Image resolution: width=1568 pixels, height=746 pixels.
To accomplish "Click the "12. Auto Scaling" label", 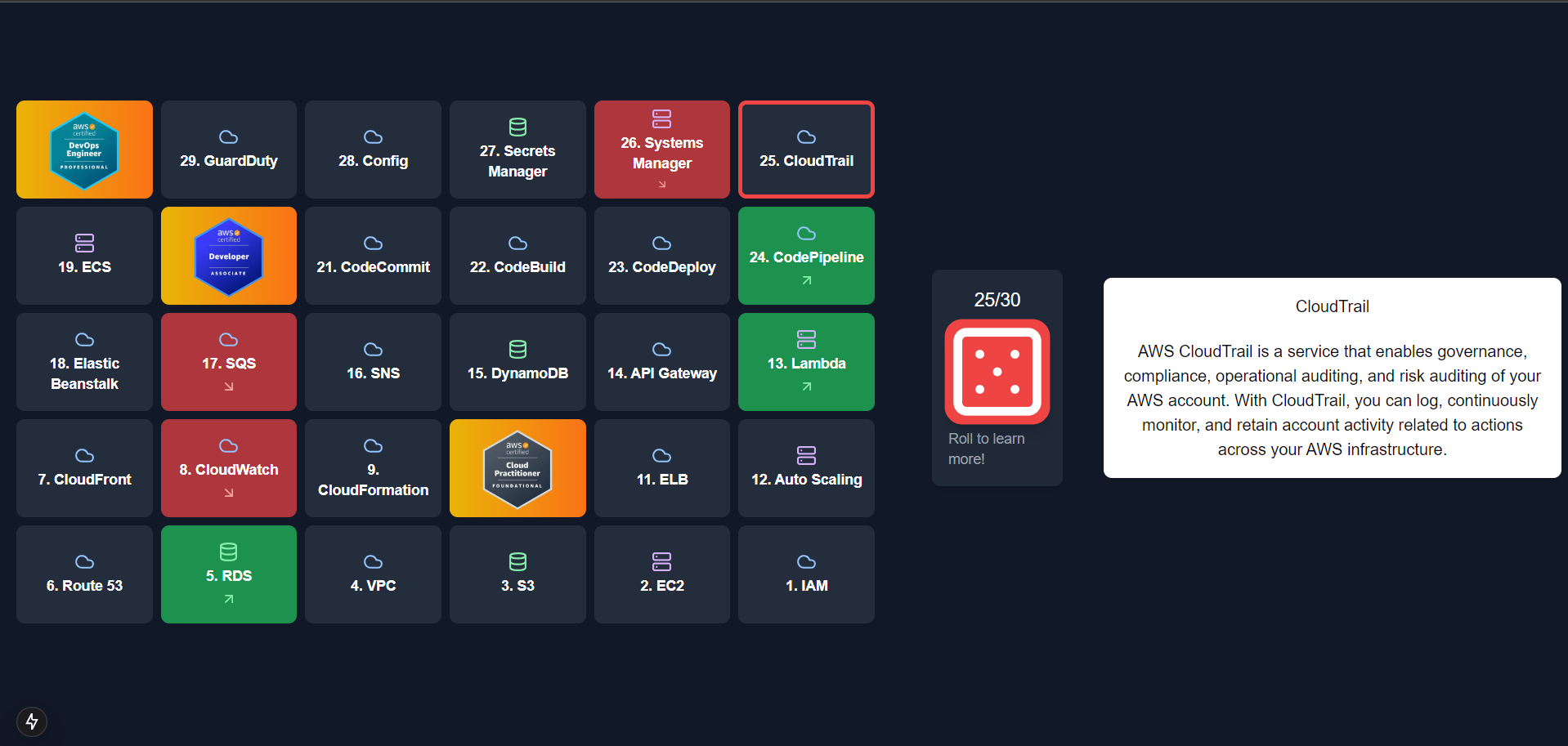I will click(x=807, y=480).
